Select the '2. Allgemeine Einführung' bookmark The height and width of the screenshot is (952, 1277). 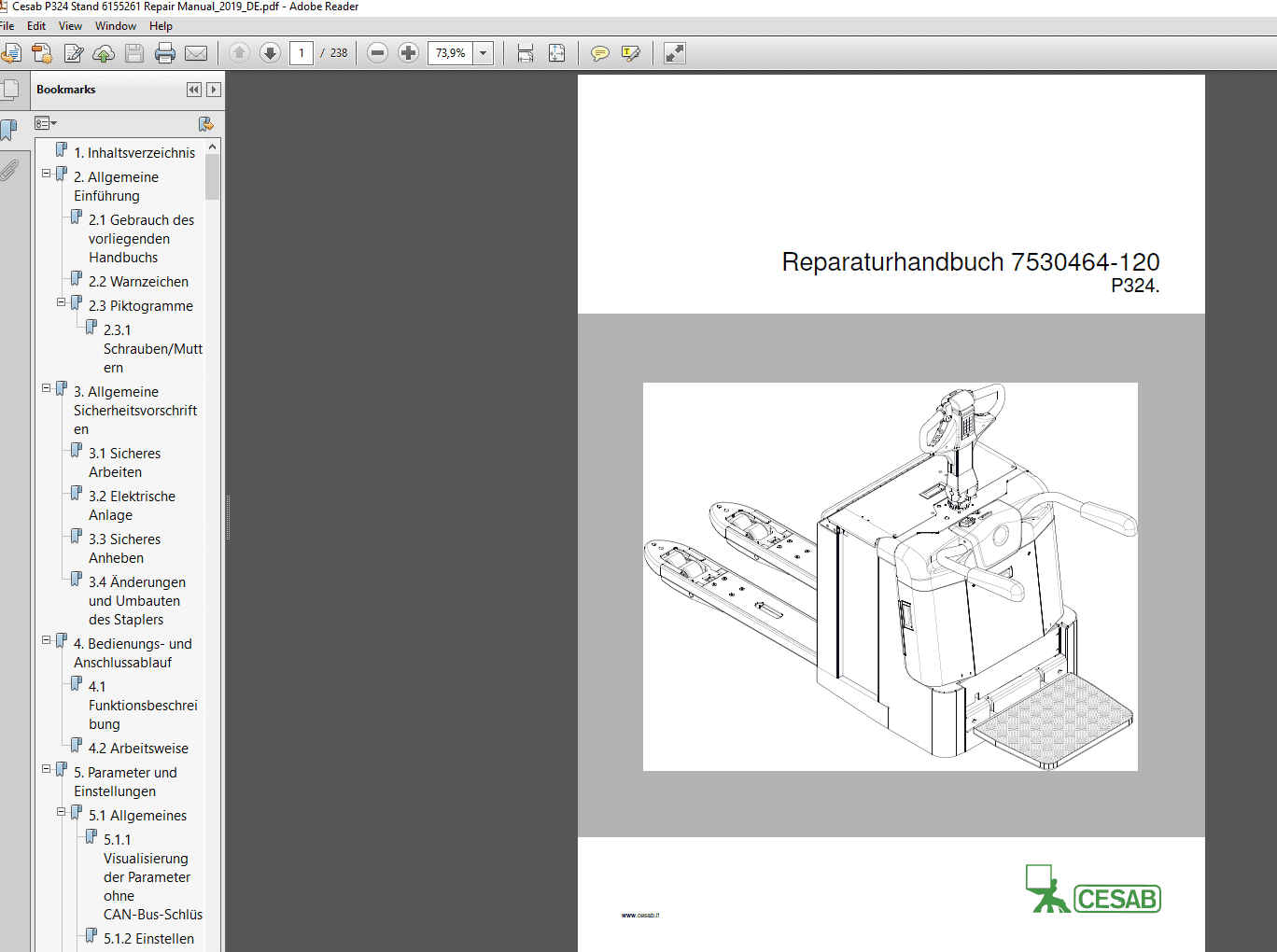tap(116, 187)
